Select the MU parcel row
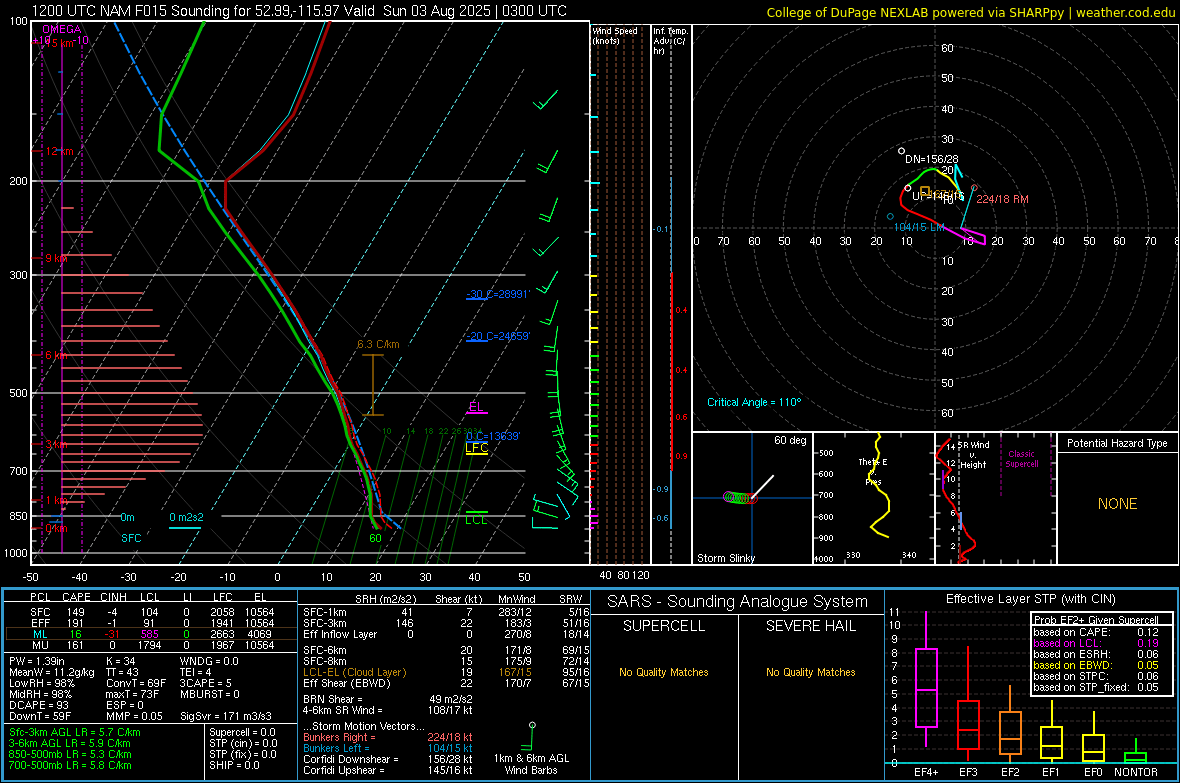This screenshot has width=1180, height=783. 151,644
